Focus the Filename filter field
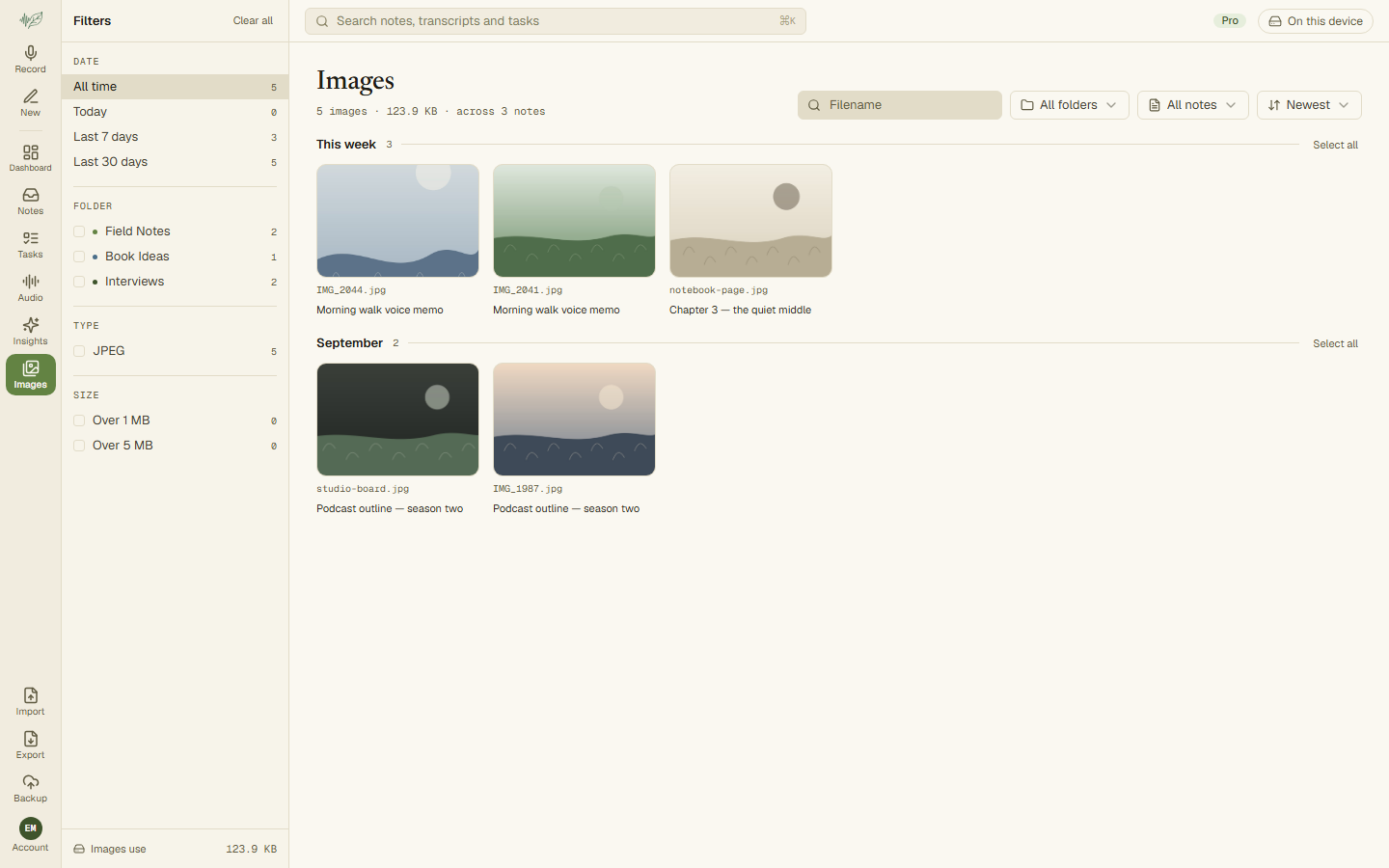Viewport: 1389px width, 868px height. pyautogui.click(x=899, y=105)
